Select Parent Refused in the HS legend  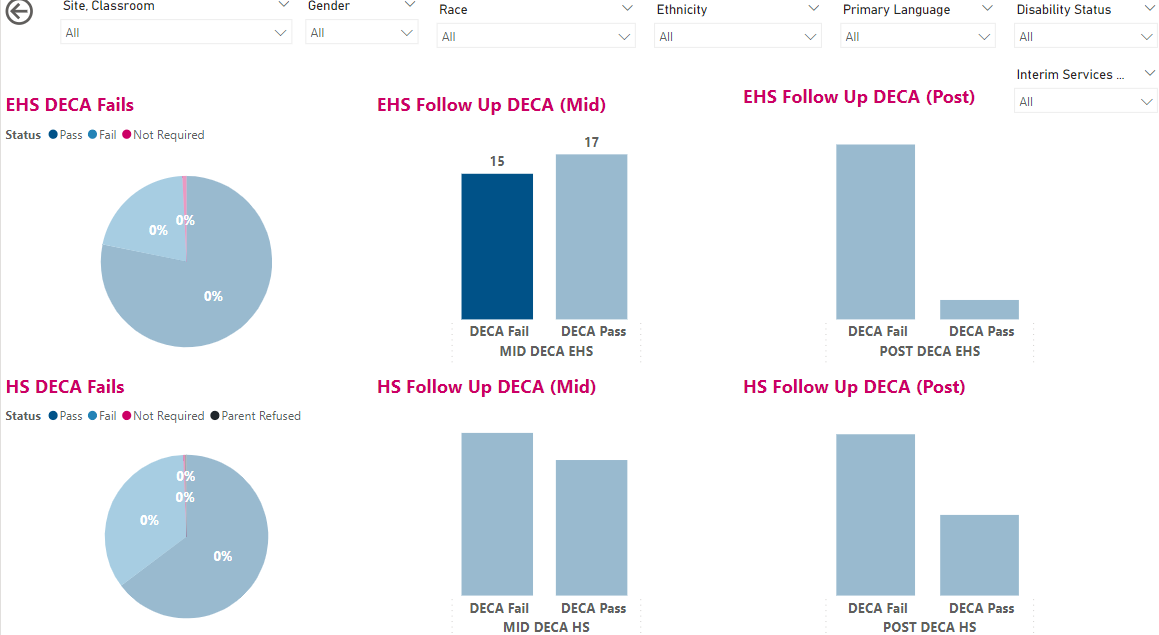256,415
